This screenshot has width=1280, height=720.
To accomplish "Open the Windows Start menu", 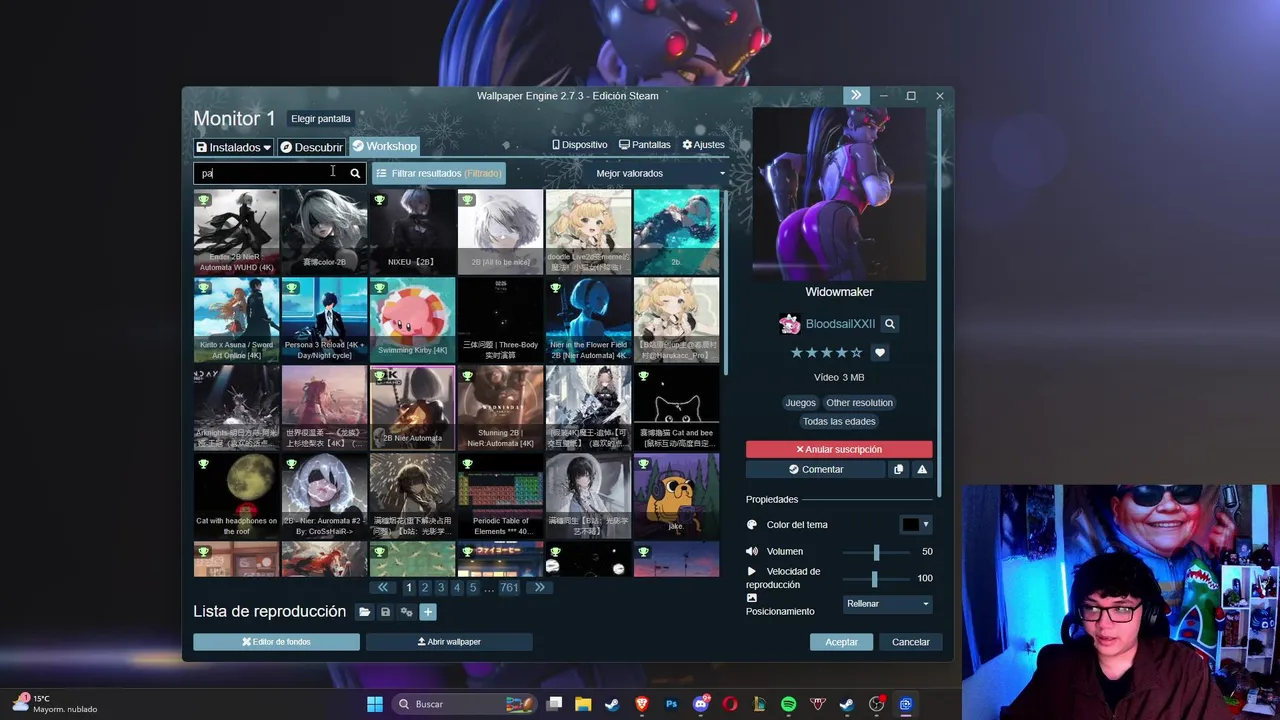I will (375, 704).
